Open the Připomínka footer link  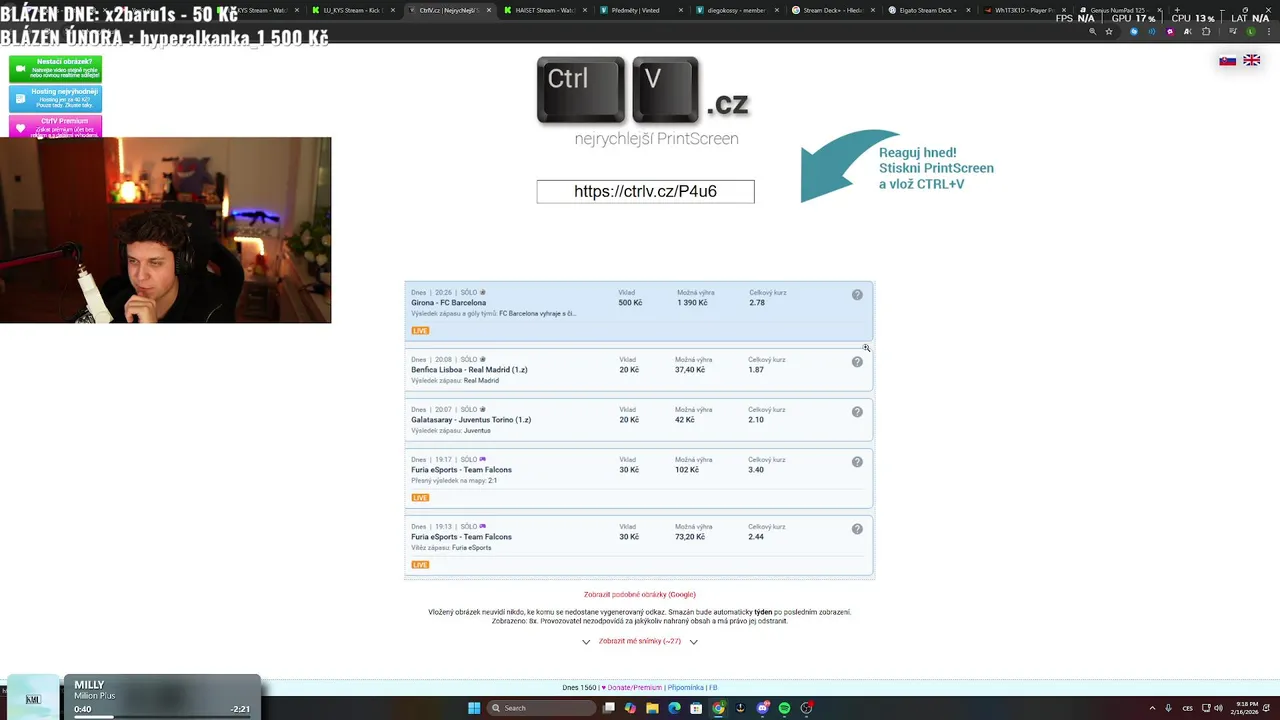coord(686,688)
